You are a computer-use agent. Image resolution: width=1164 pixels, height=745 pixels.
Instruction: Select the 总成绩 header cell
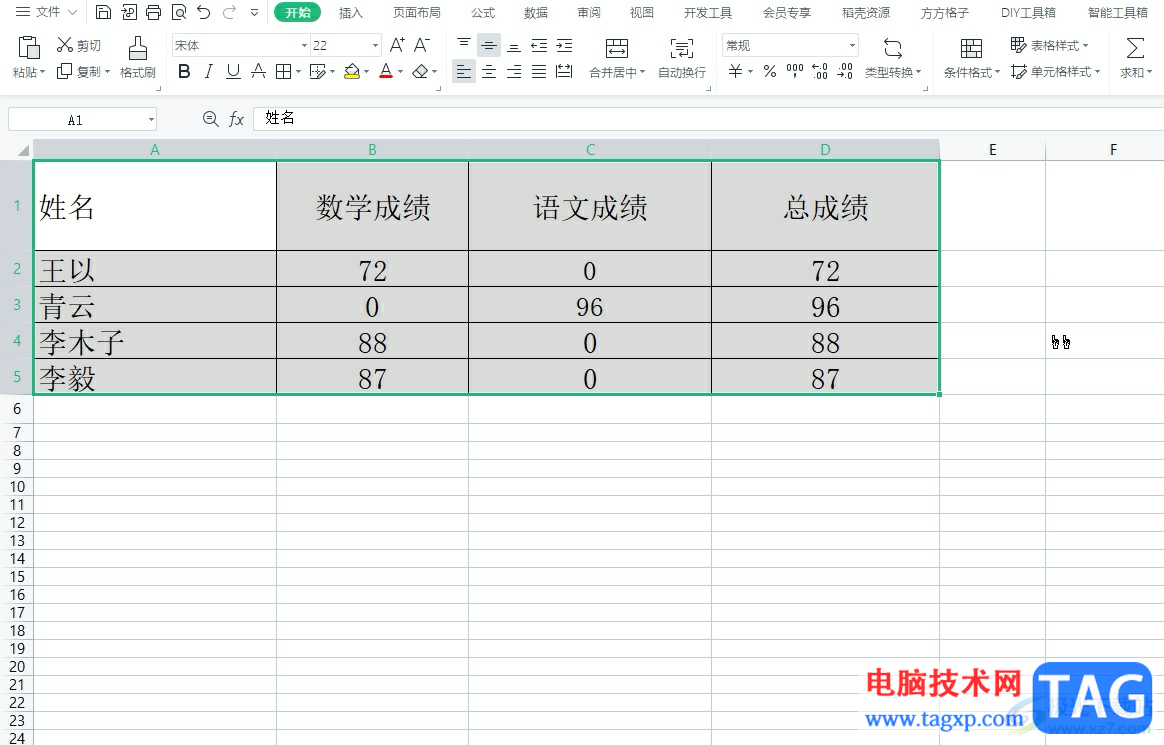coord(825,206)
